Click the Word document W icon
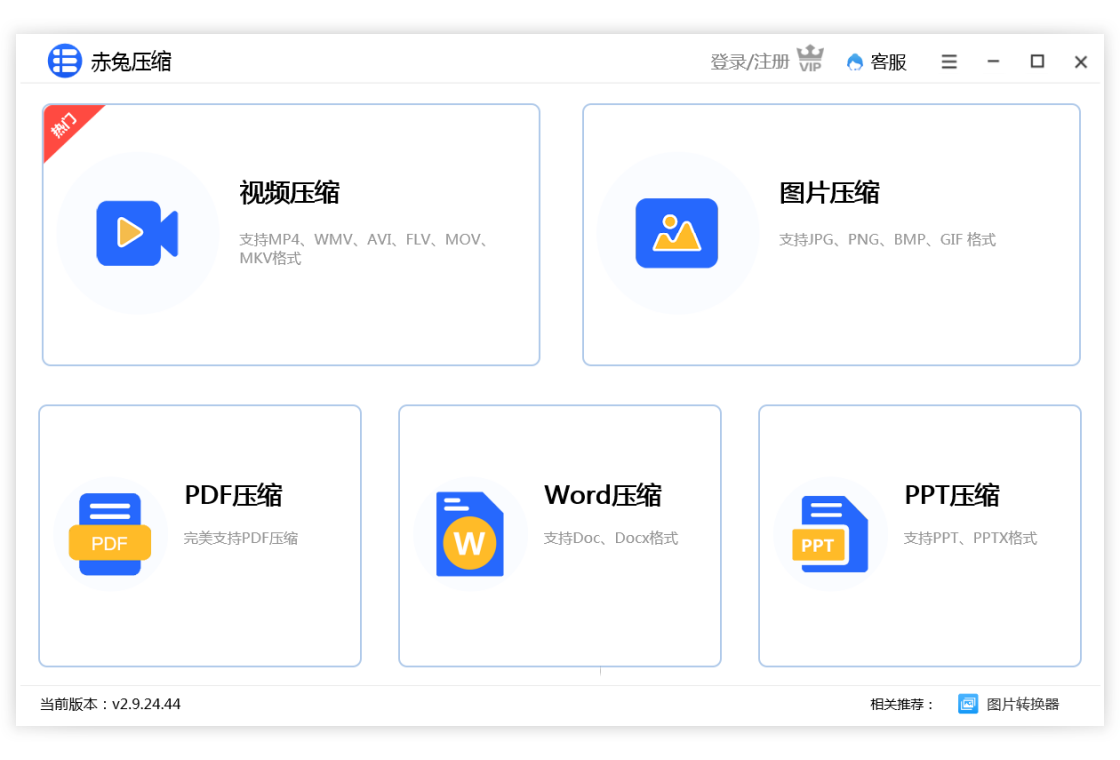Image resolution: width=1120 pixels, height=760 pixels. point(470,534)
